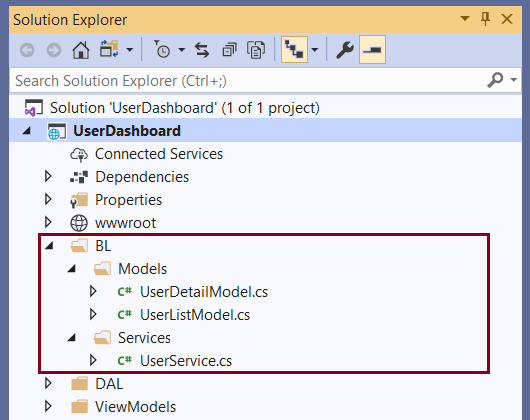Toggle Auto Hide pin on Solution Explorer
This screenshot has width=530, height=420.
pos(485,19)
